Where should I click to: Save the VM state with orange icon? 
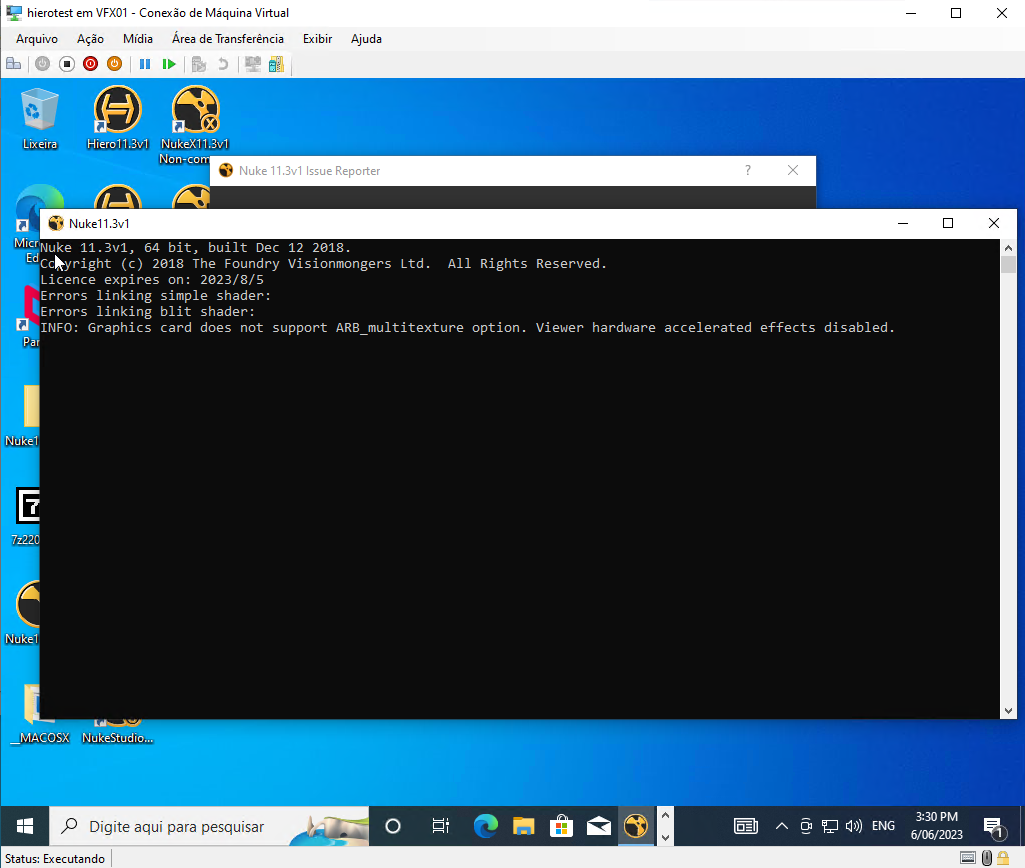(114, 64)
